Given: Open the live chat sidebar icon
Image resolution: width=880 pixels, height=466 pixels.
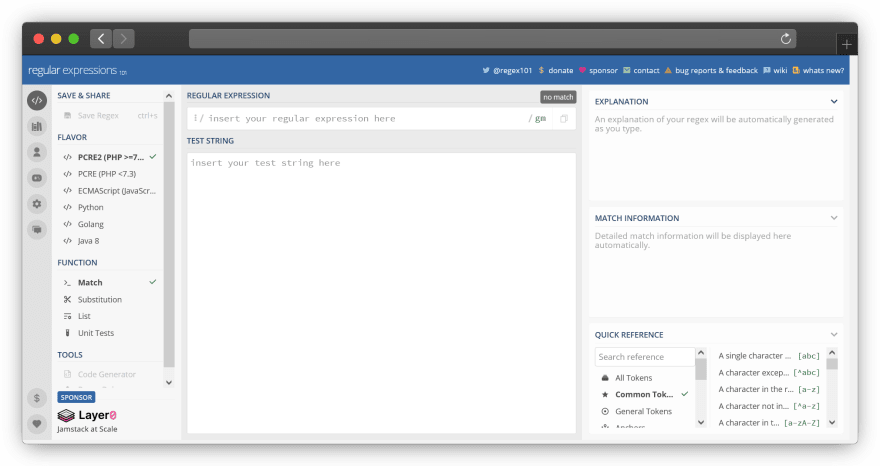Looking at the screenshot, I should [x=37, y=230].
